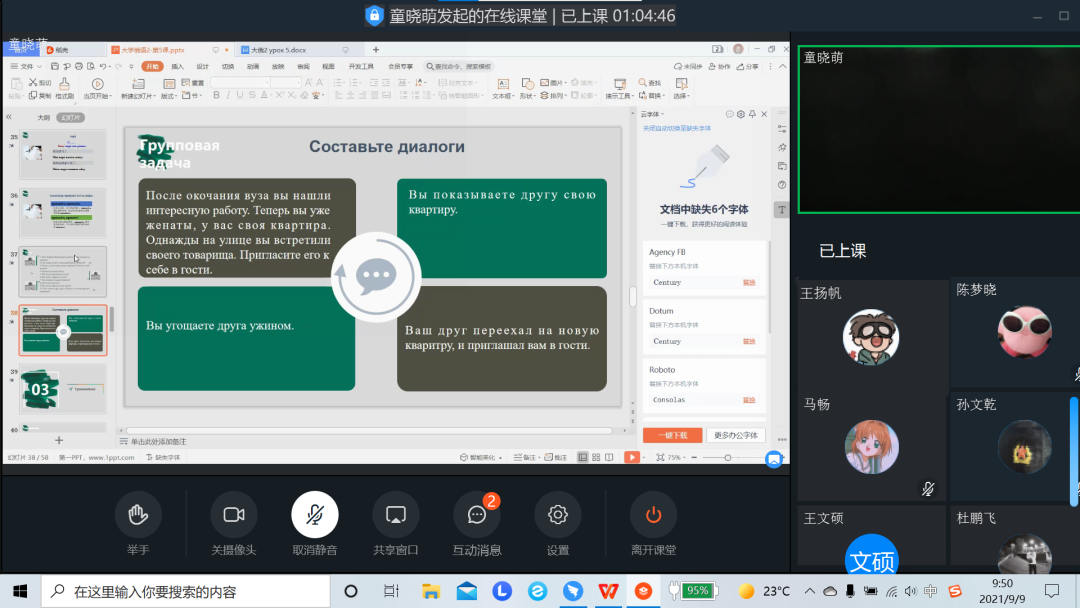Click zoom slider handle in status bar
Image resolution: width=1080 pixels, height=608 pixels.
point(727,457)
